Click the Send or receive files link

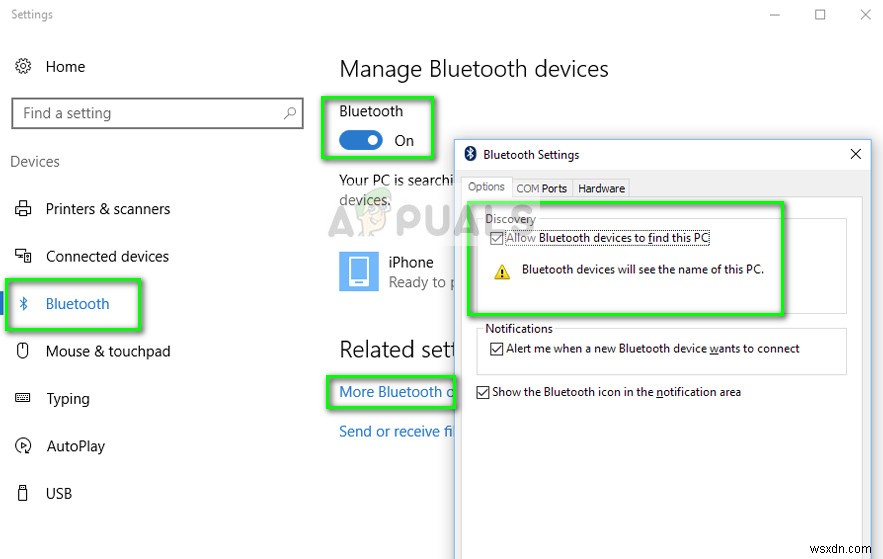coord(396,431)
